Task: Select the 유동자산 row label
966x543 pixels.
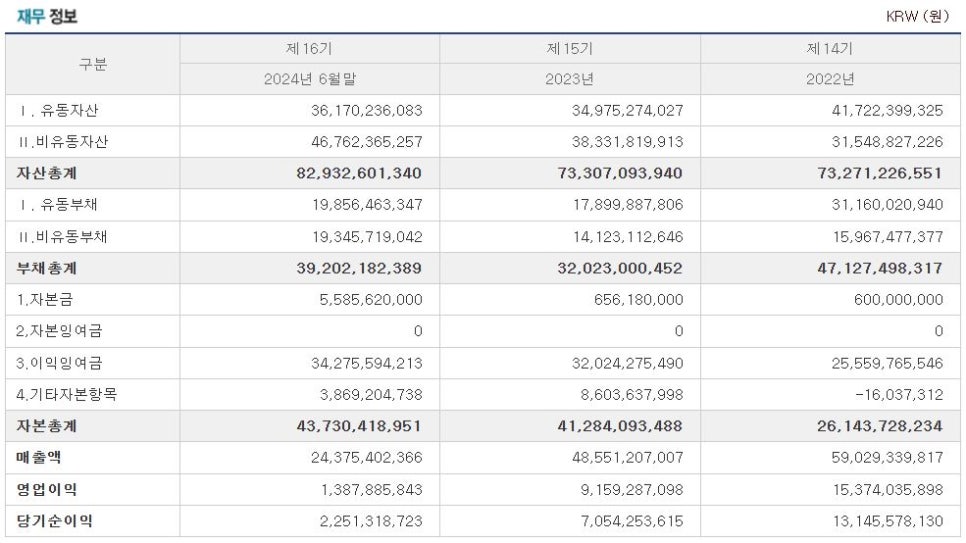Action: [59, 111]
